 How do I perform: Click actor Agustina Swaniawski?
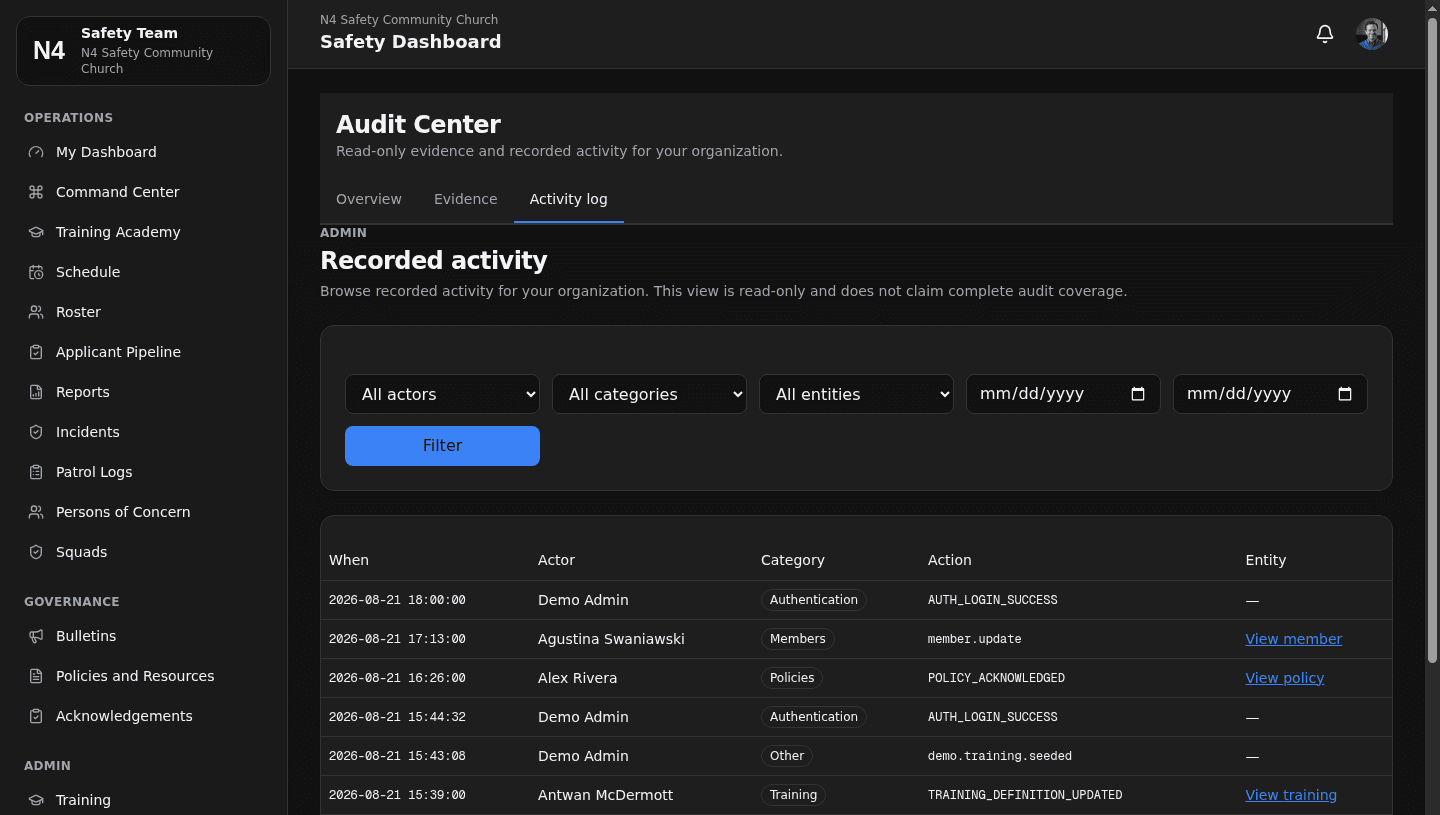[x=611, y=639]
